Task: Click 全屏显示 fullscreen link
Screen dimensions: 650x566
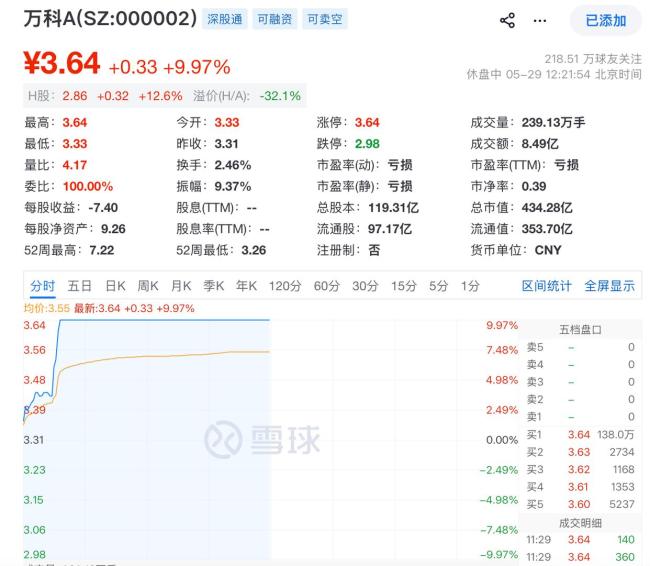Action: [x=609, y=286]
